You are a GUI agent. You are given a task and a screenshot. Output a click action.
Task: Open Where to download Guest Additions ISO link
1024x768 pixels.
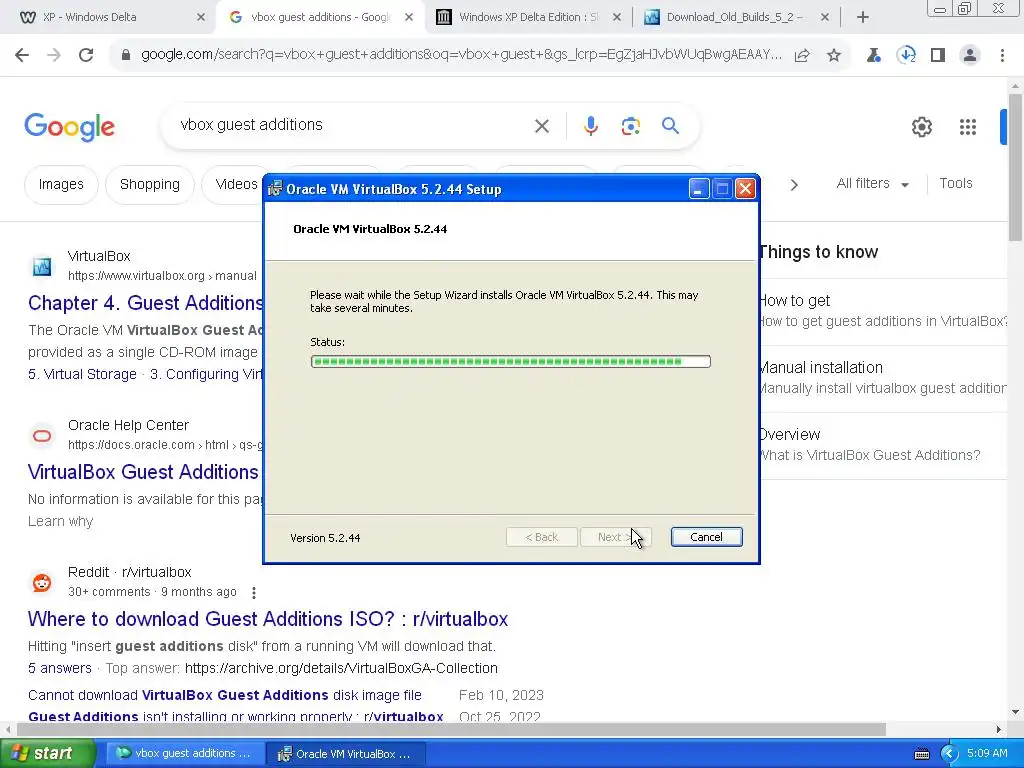pos(268,619)
